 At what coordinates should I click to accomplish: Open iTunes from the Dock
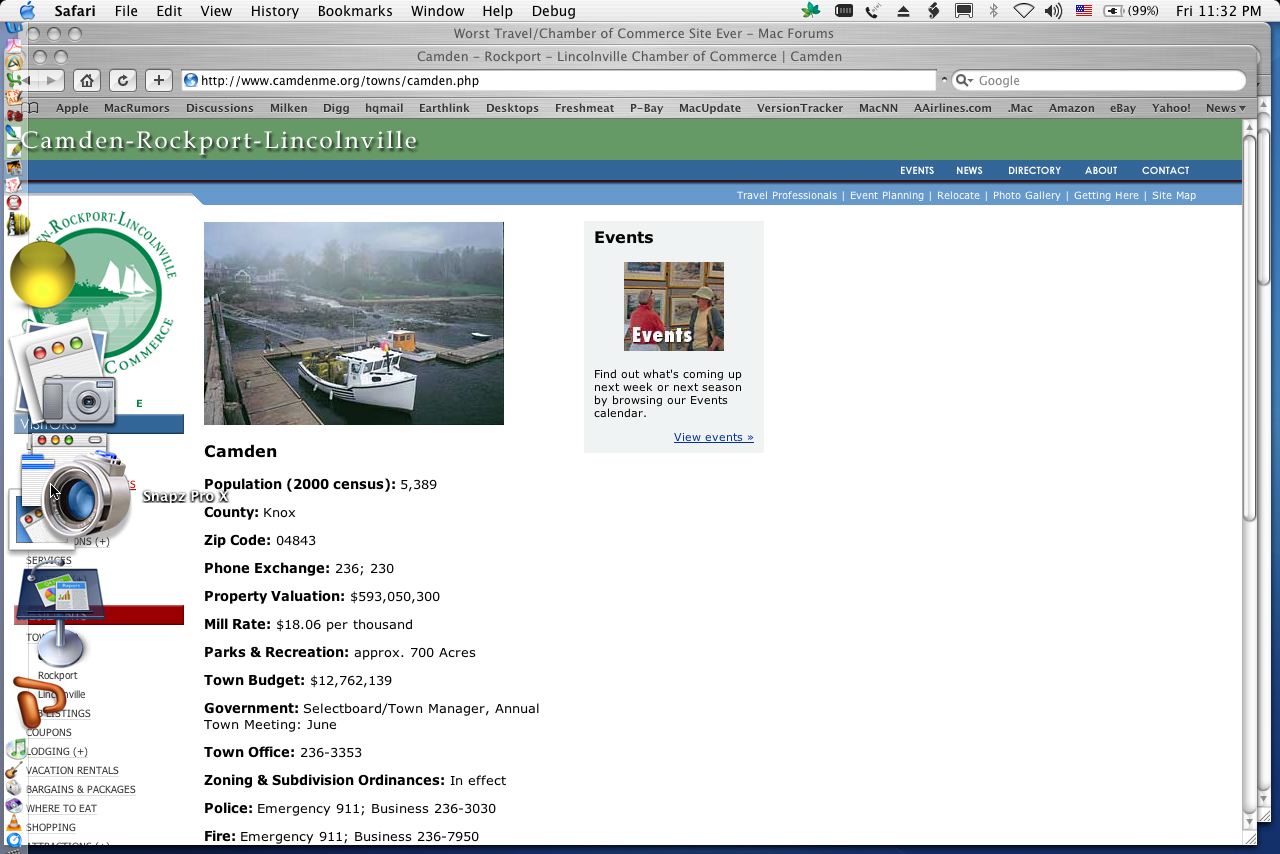coord(15,749)
